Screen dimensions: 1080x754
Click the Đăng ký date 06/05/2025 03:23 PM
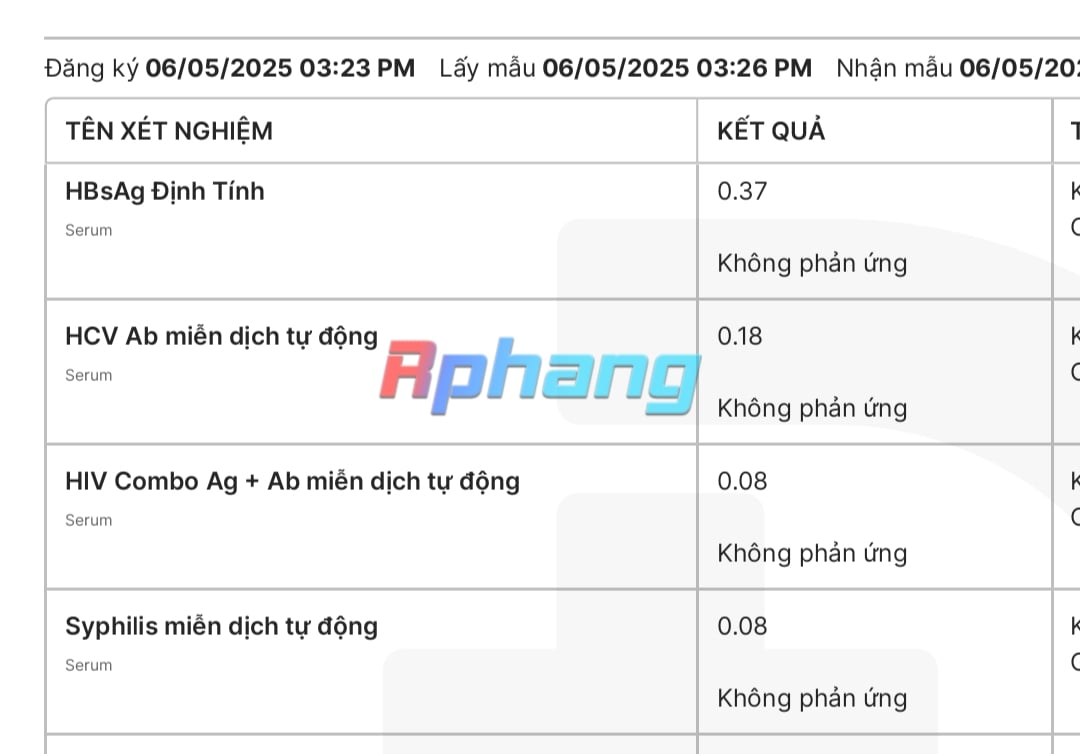click(280, 68)
